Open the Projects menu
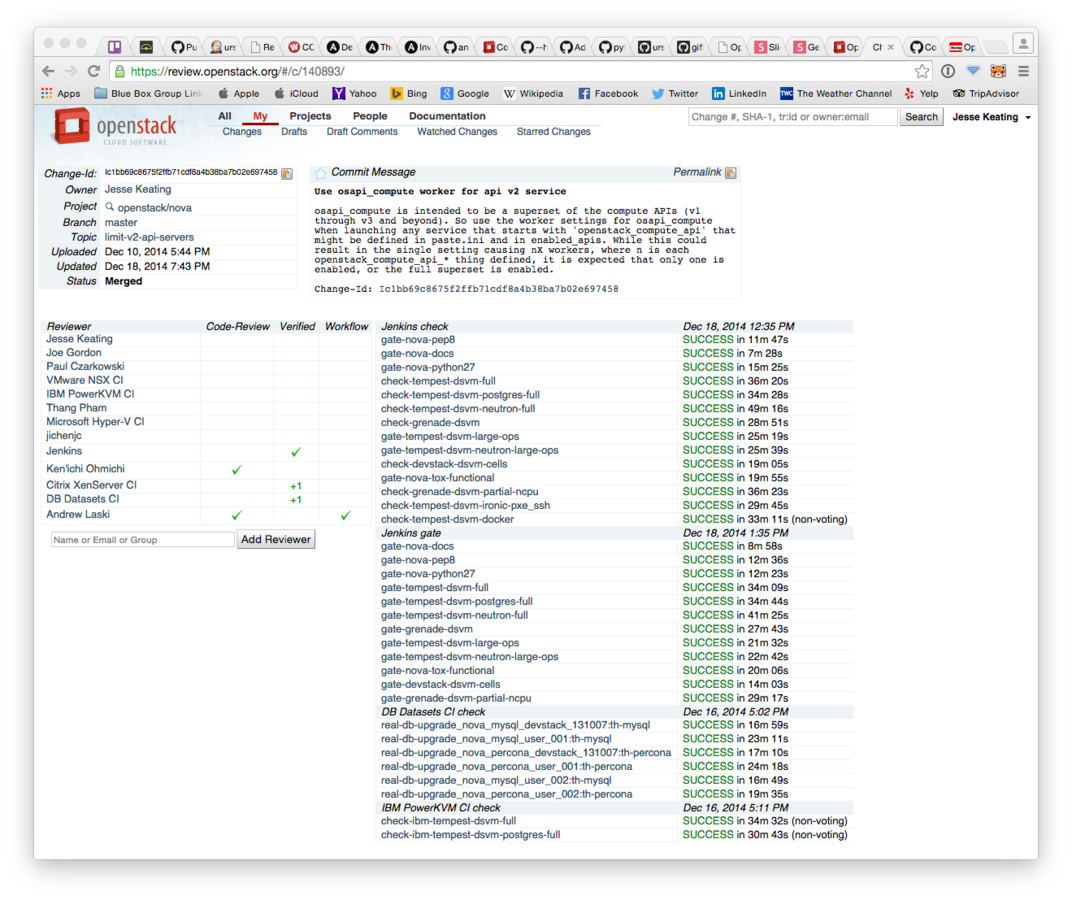Viewport: 1072px width, 900px height. (310, 116)
